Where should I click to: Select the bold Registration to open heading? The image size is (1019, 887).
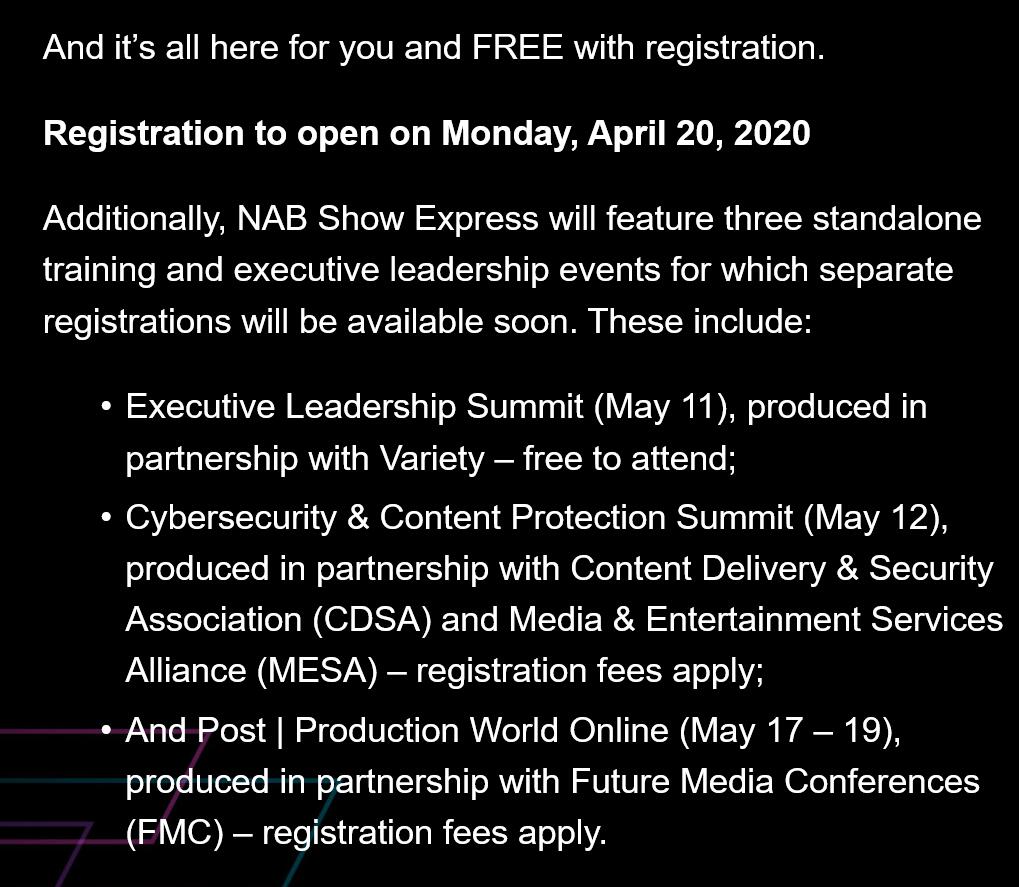(x=426, y=134)
